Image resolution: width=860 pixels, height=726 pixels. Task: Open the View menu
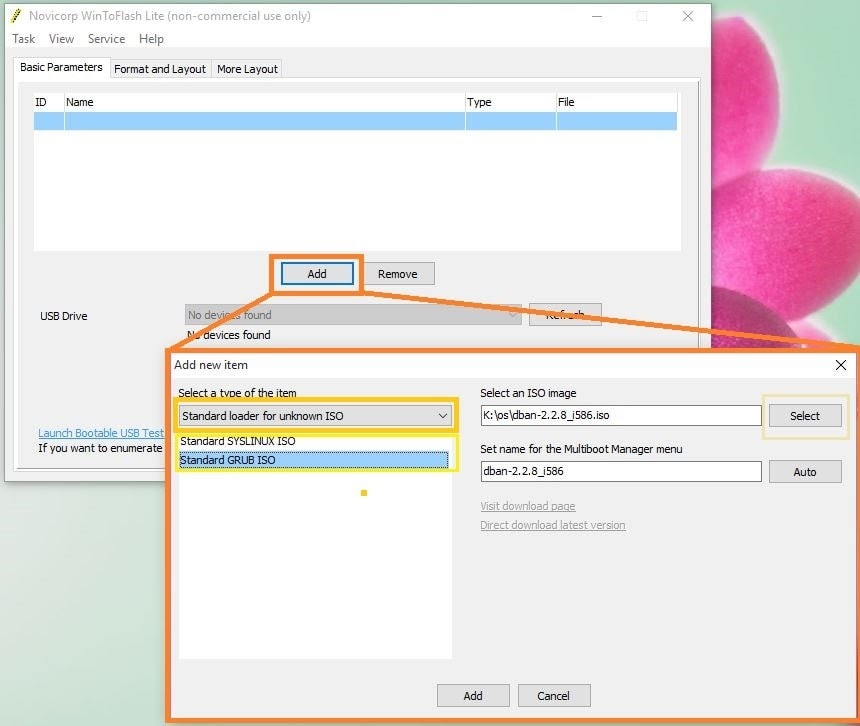[61, 38]
